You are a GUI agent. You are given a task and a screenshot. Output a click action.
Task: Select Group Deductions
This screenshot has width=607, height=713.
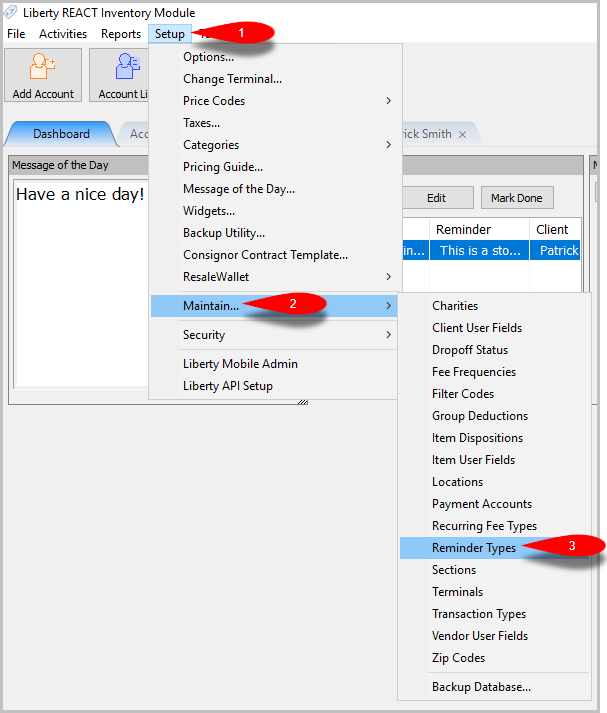(x=480, y=416)
